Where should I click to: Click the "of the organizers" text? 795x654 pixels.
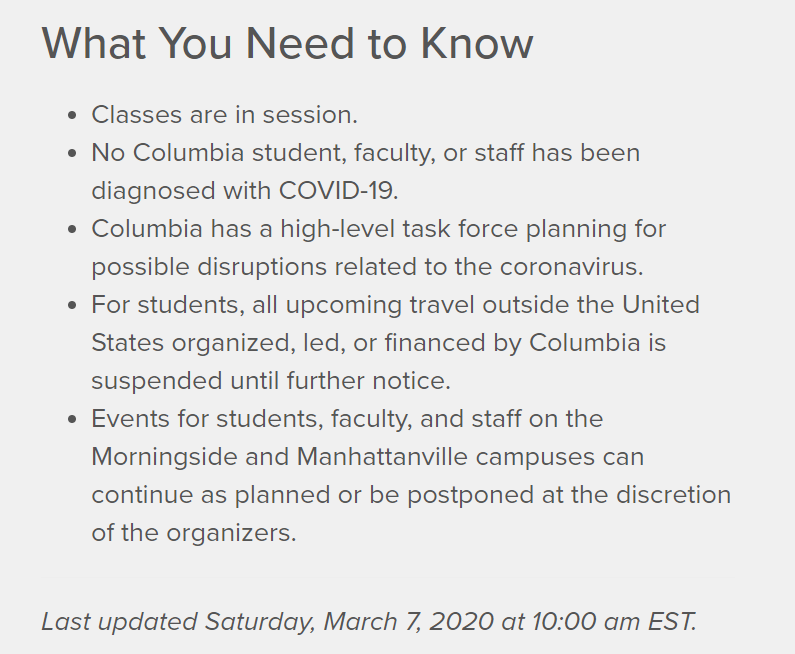(194, 533)
